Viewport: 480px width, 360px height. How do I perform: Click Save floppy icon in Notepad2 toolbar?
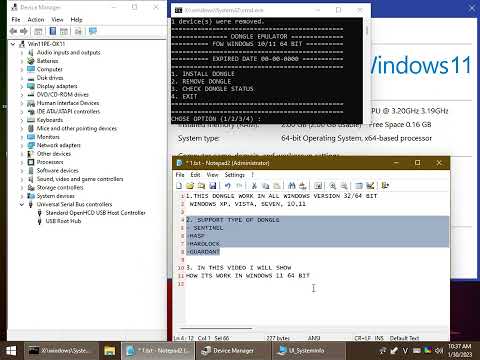point(212,186)
